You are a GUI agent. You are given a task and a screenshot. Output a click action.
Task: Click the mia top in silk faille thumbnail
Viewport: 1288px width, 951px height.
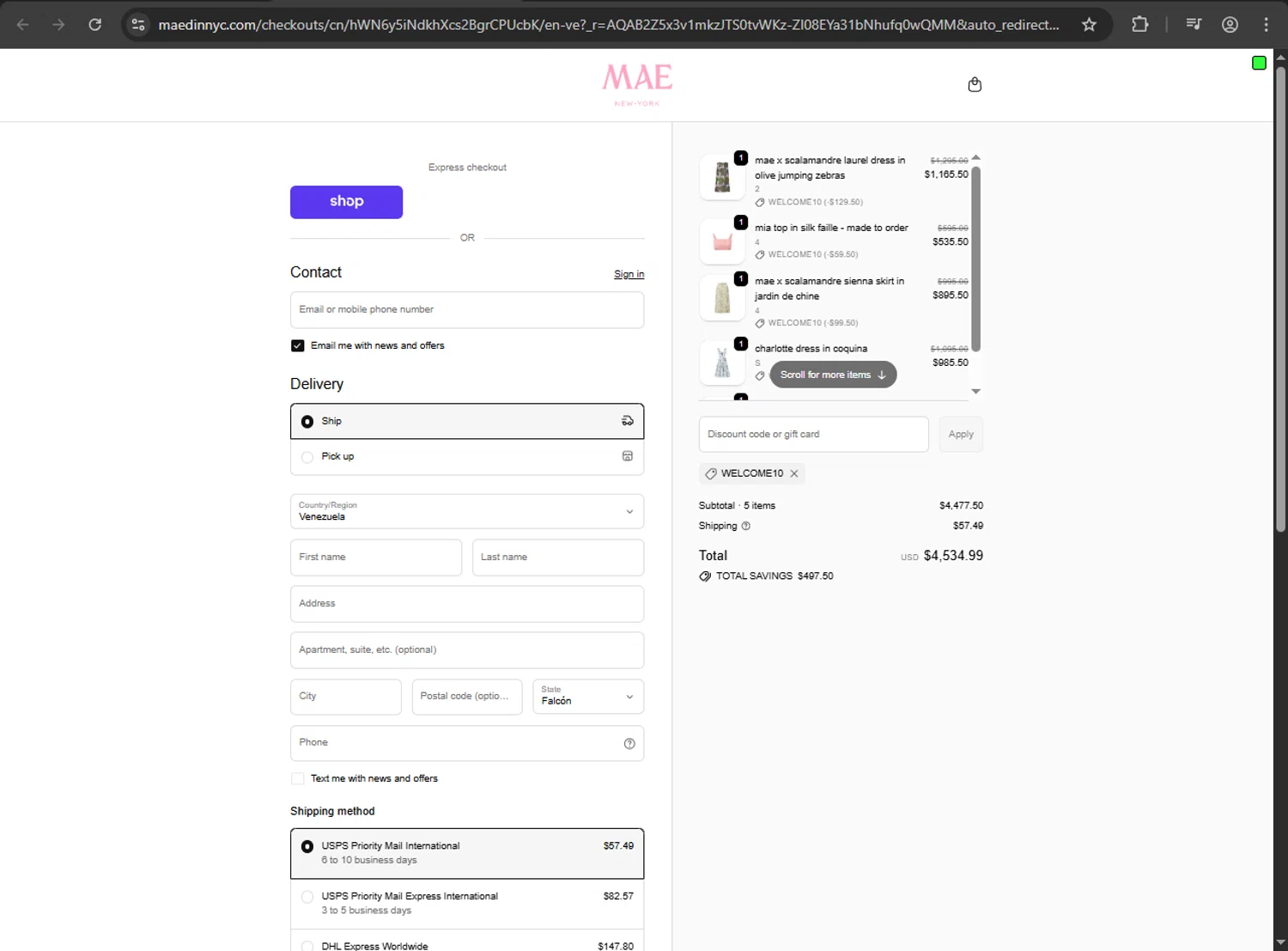[x=722, y=241]
